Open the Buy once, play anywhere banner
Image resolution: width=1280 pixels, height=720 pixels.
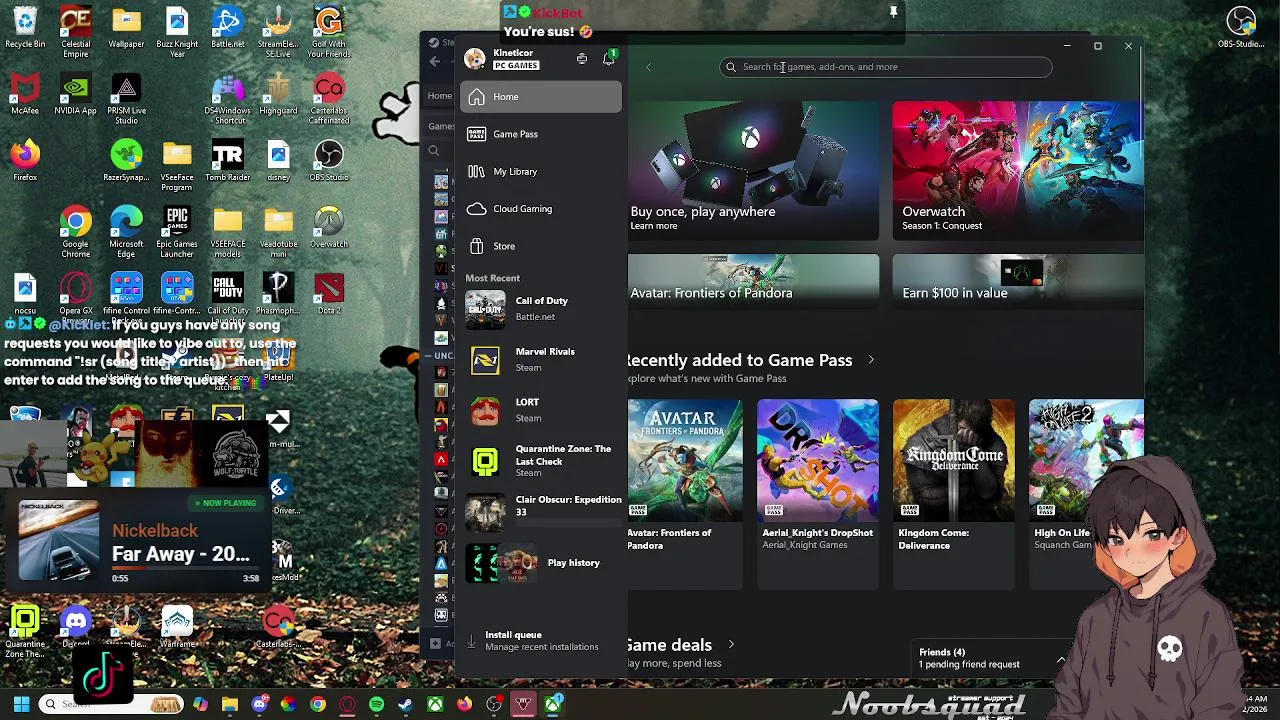(x=753, y=171)
